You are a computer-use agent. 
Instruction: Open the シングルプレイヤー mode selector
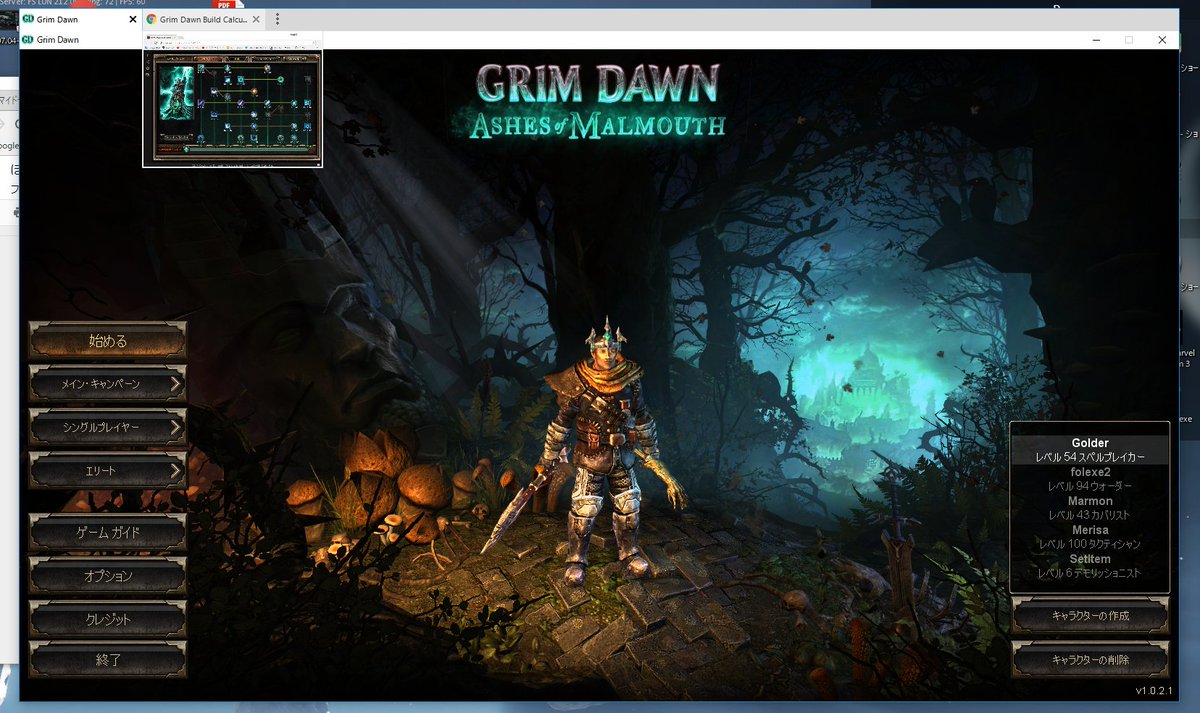pyautogui.click(x=107, y=427)
